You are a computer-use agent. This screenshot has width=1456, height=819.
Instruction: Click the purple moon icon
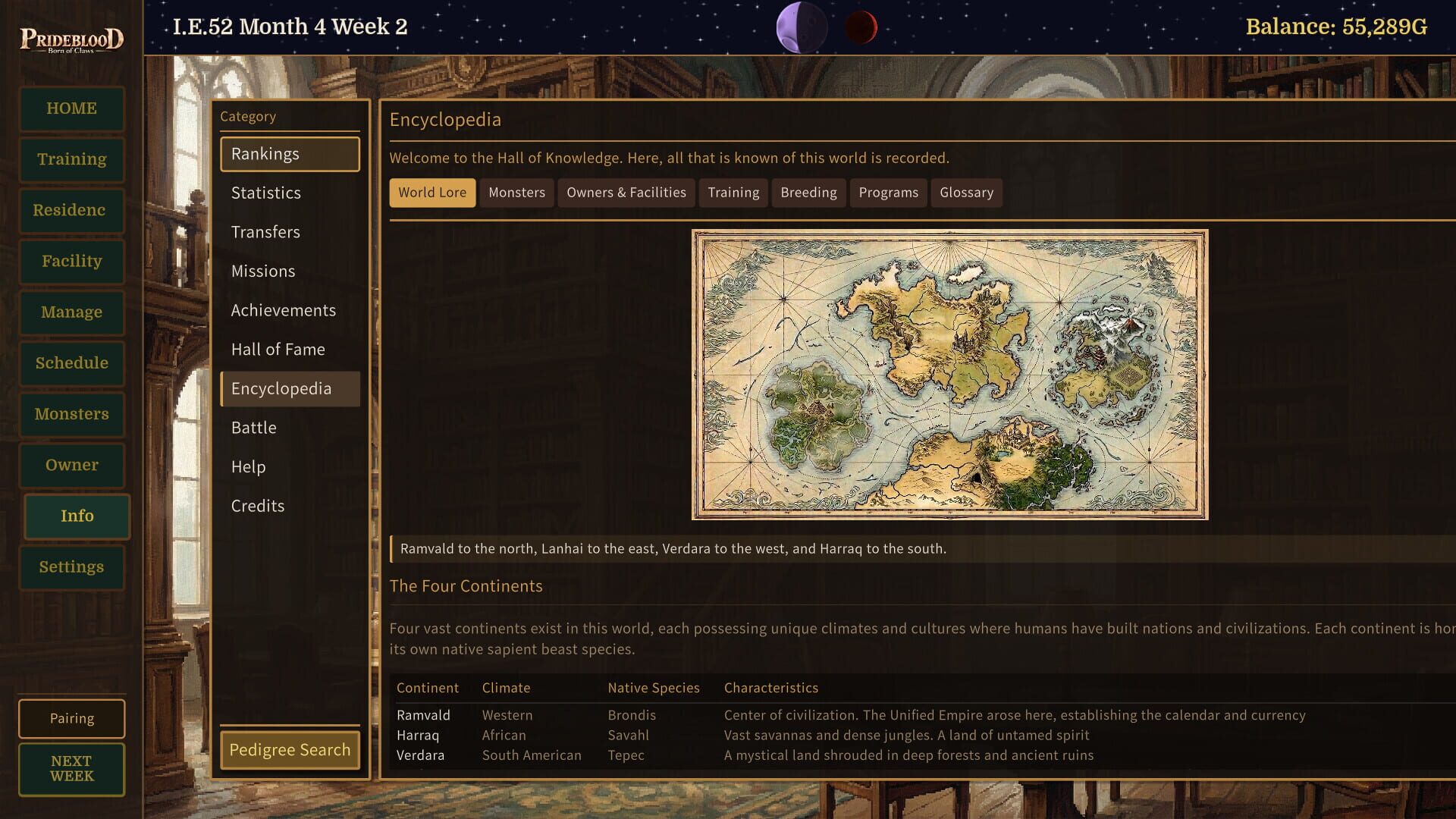[x=801, y=28]
